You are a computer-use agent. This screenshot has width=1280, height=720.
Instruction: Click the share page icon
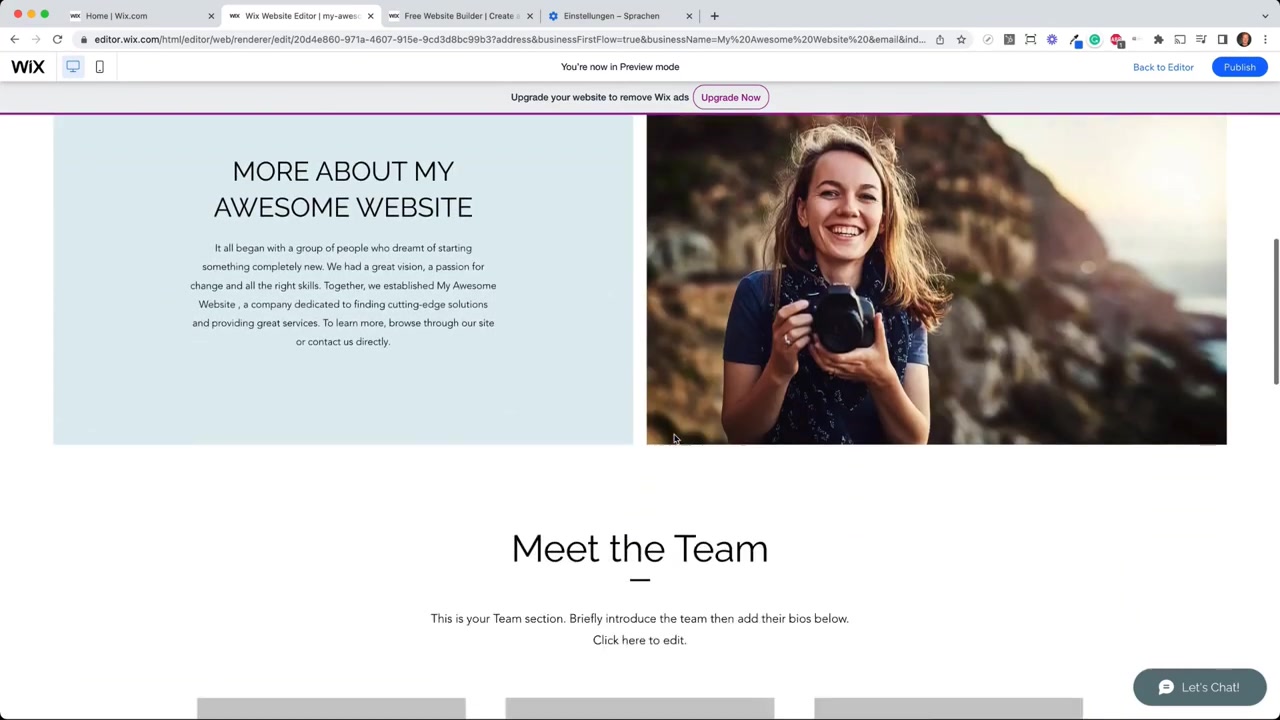[x=940, y=40]
